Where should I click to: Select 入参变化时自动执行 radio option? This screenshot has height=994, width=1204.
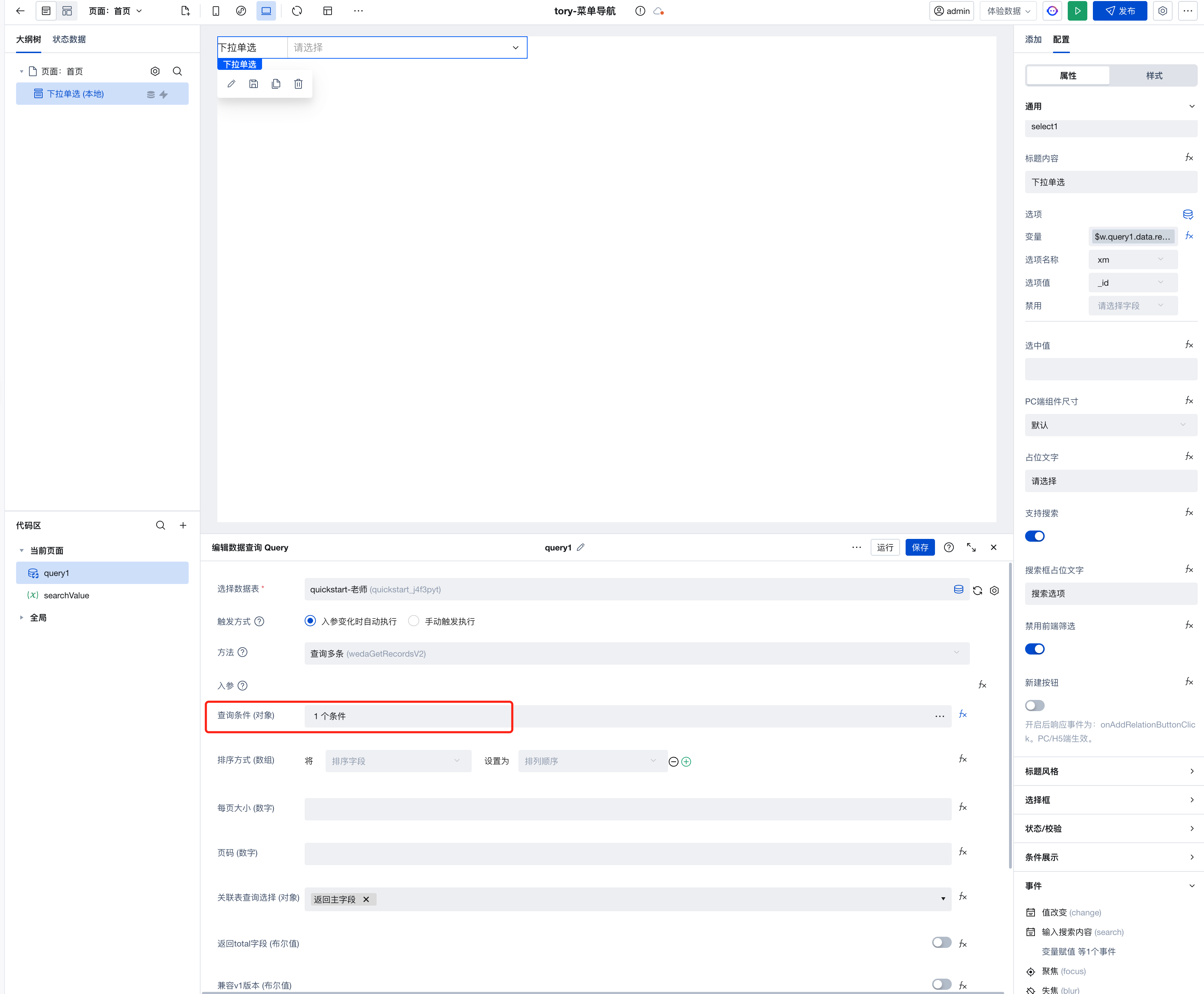[310, 621]
